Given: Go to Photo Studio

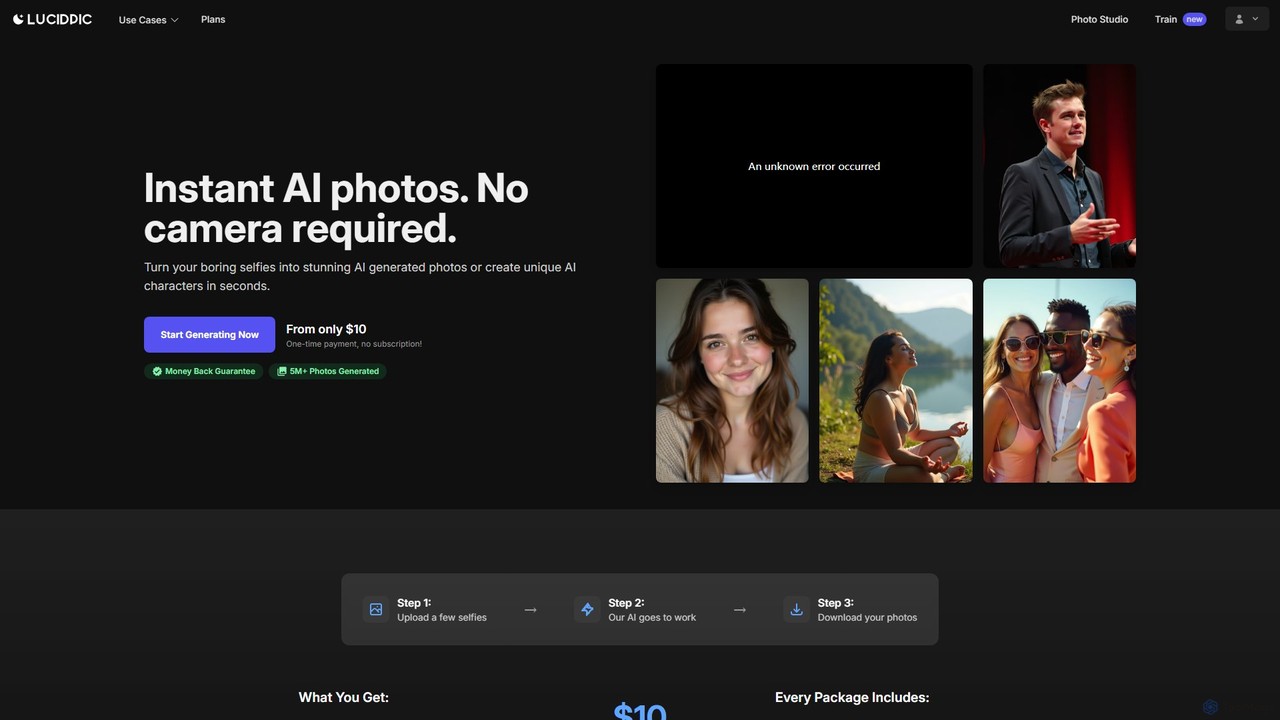Looking at the screenshot, I should point(1099,19).
